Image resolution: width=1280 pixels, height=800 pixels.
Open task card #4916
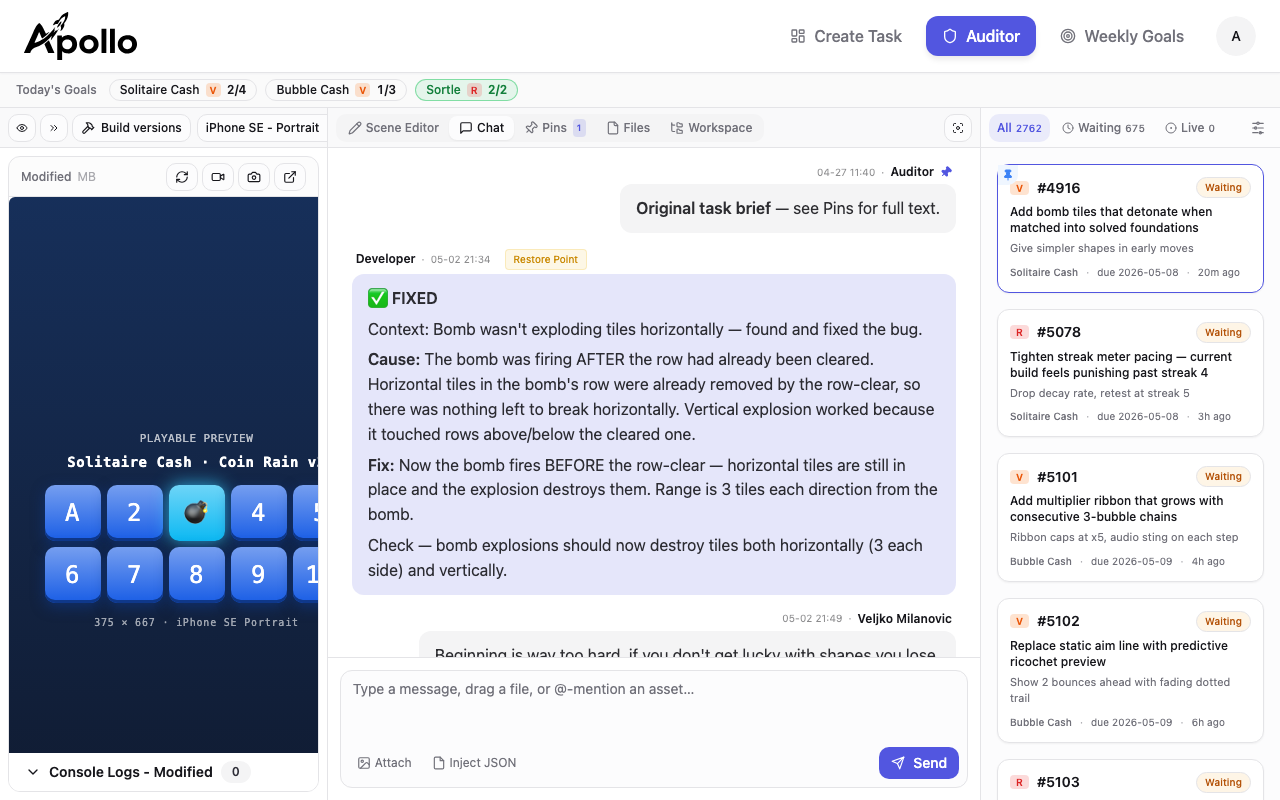1130,229
